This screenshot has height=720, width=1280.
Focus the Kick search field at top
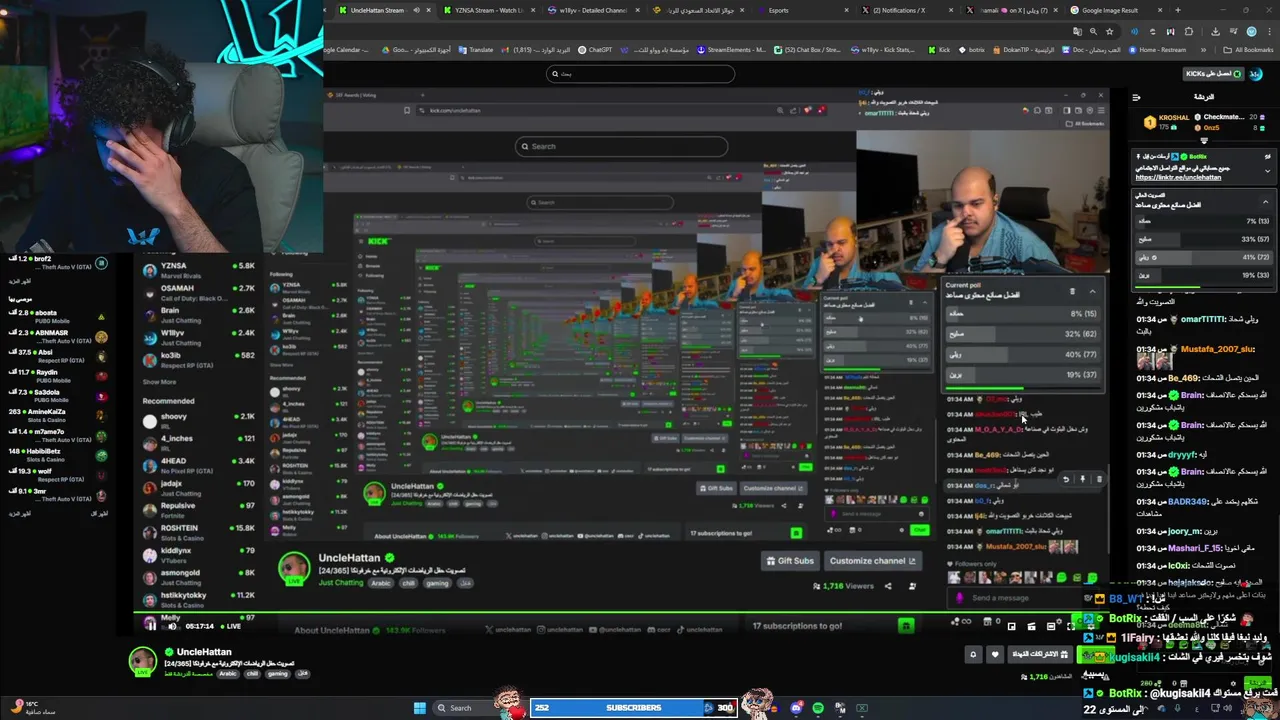(640, 73)
